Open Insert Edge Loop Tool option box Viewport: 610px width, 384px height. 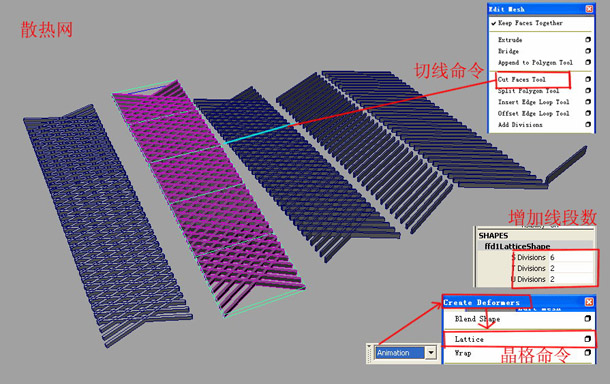(588, 102)
